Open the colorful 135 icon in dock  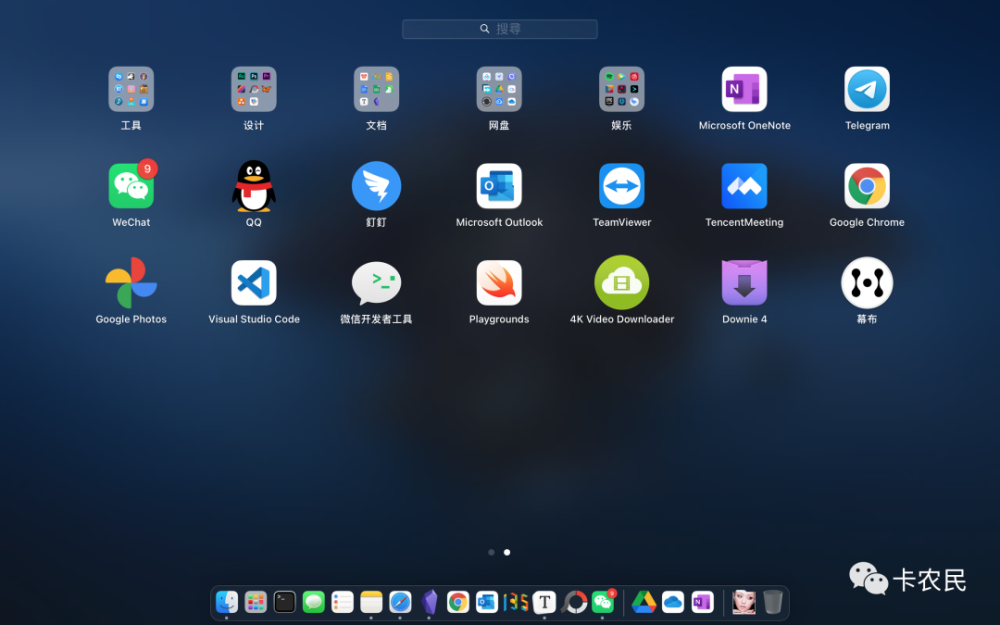pyautogui.click(x=515, y=602)
